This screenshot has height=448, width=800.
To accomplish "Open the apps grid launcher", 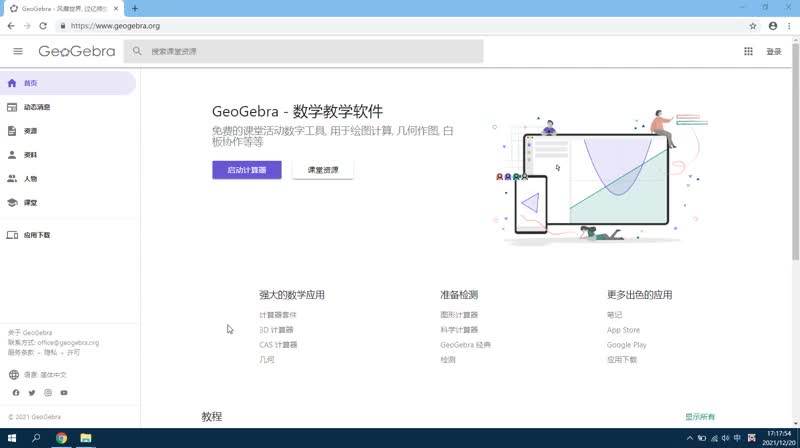I will click(x=748, y=51).
